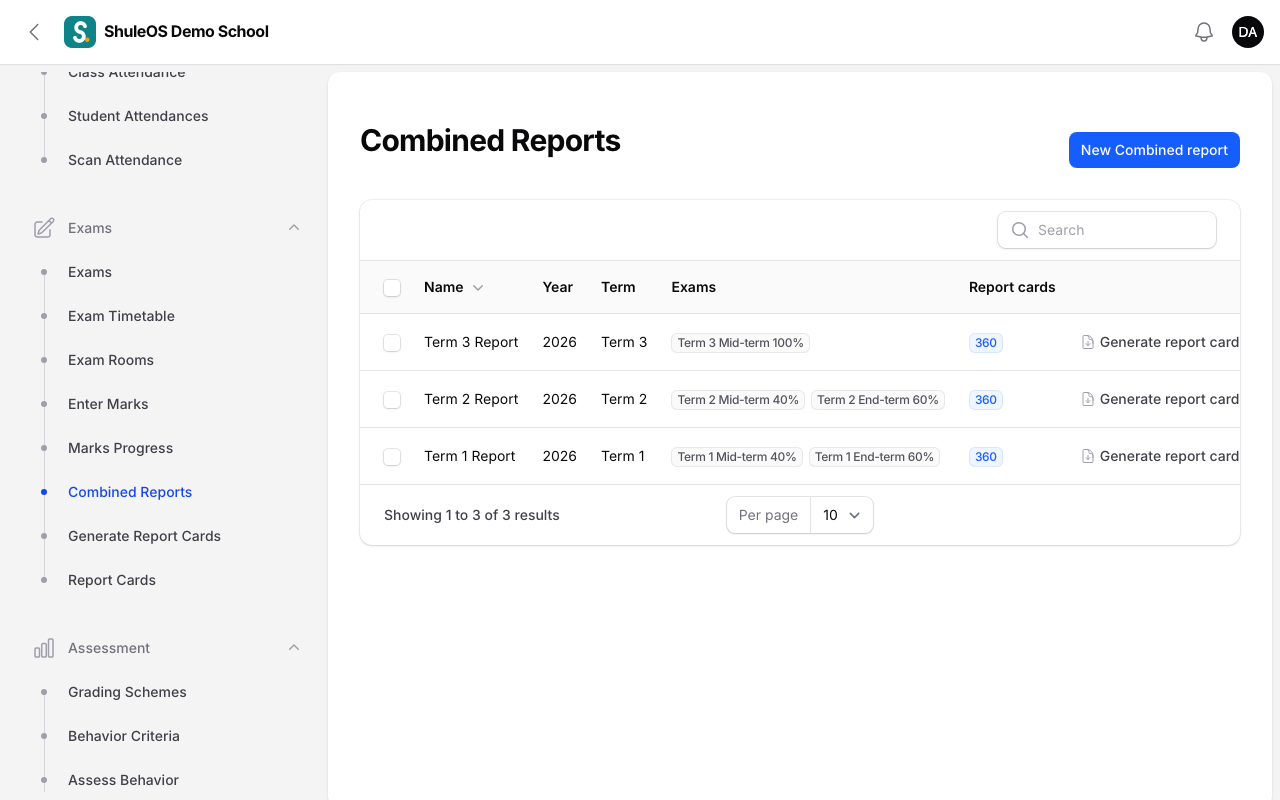Open Scan Attendance in the sidebar
Image resolution: width=1280 pixels, height=800 pixels.
coord(125,160)
